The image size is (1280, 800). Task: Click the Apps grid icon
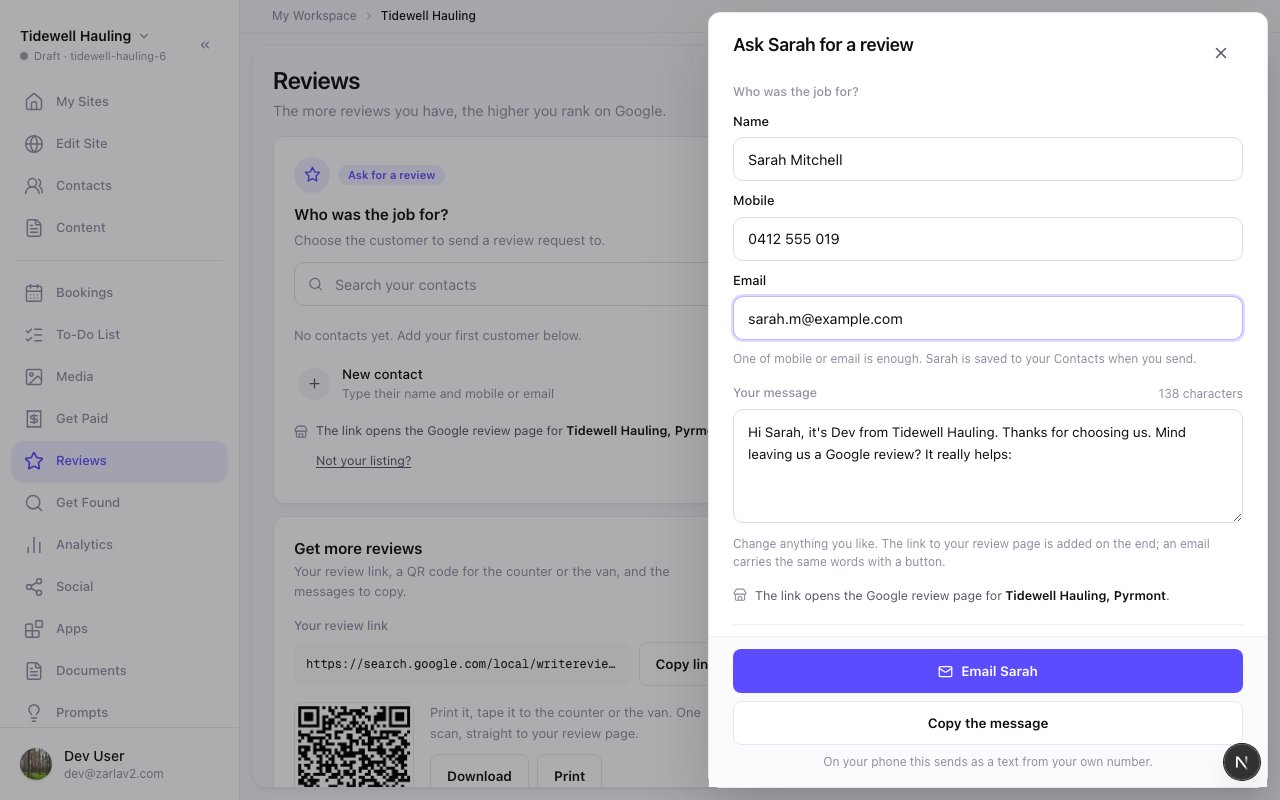pos(34,628)
